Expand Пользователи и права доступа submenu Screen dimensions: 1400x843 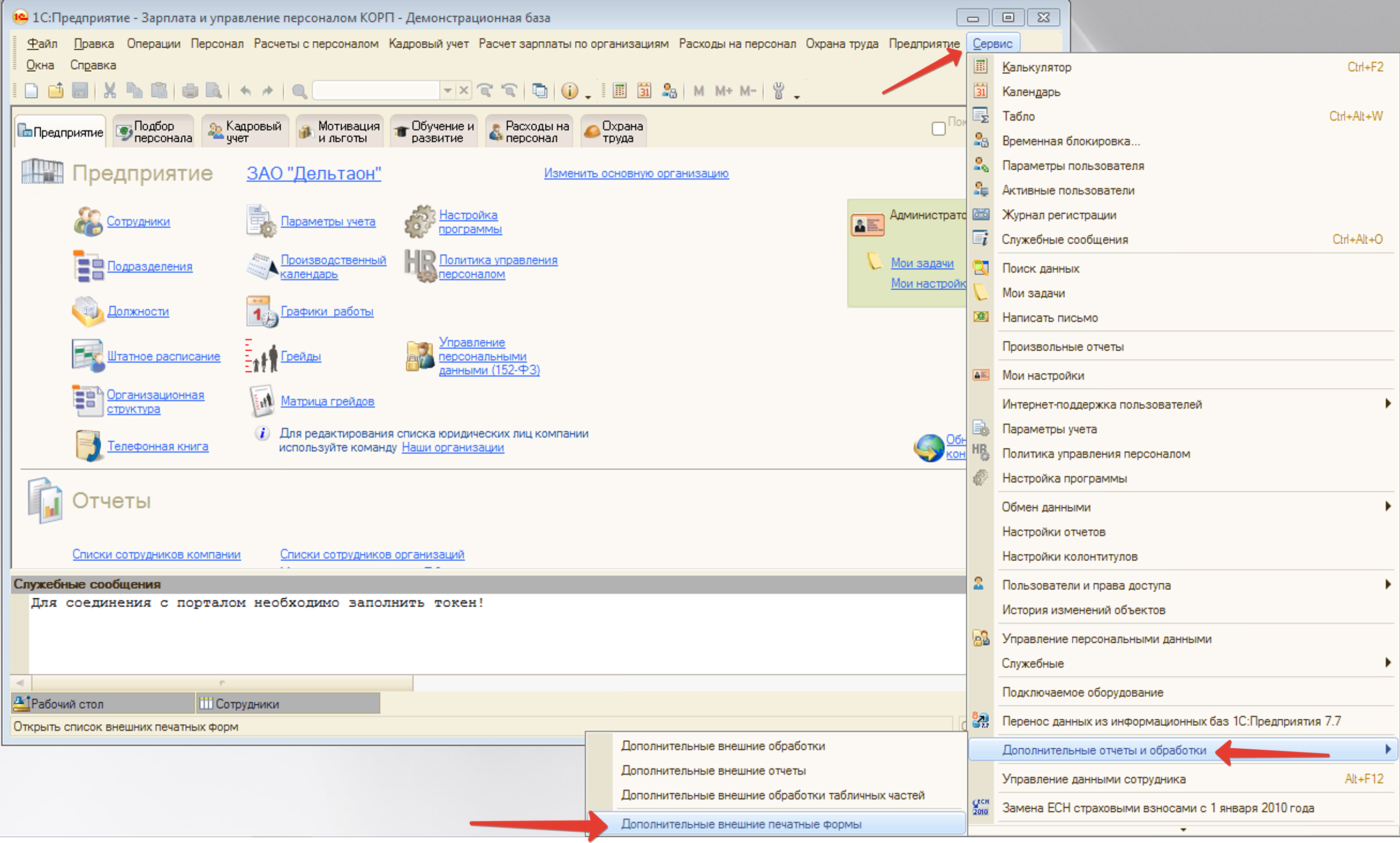pyautogui.click(x=1388, y=584)
